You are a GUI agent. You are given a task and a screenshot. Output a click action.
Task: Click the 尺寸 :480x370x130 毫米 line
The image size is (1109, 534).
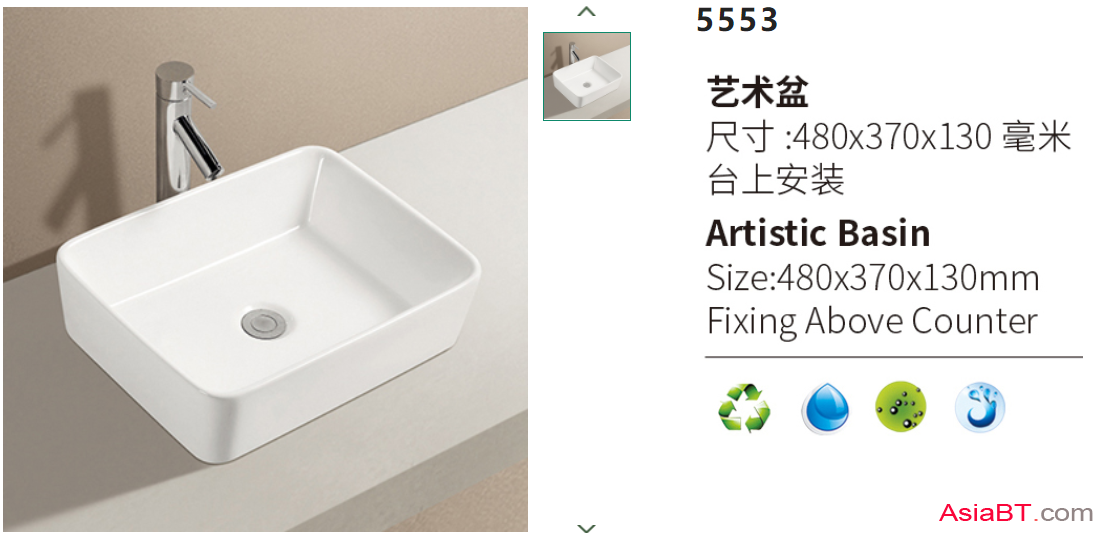tap(890, 137)
